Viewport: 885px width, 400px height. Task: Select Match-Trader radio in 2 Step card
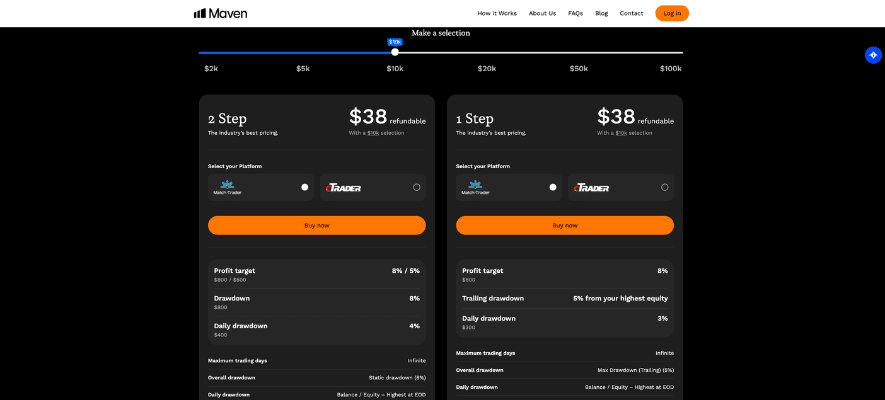click(305, 187)
